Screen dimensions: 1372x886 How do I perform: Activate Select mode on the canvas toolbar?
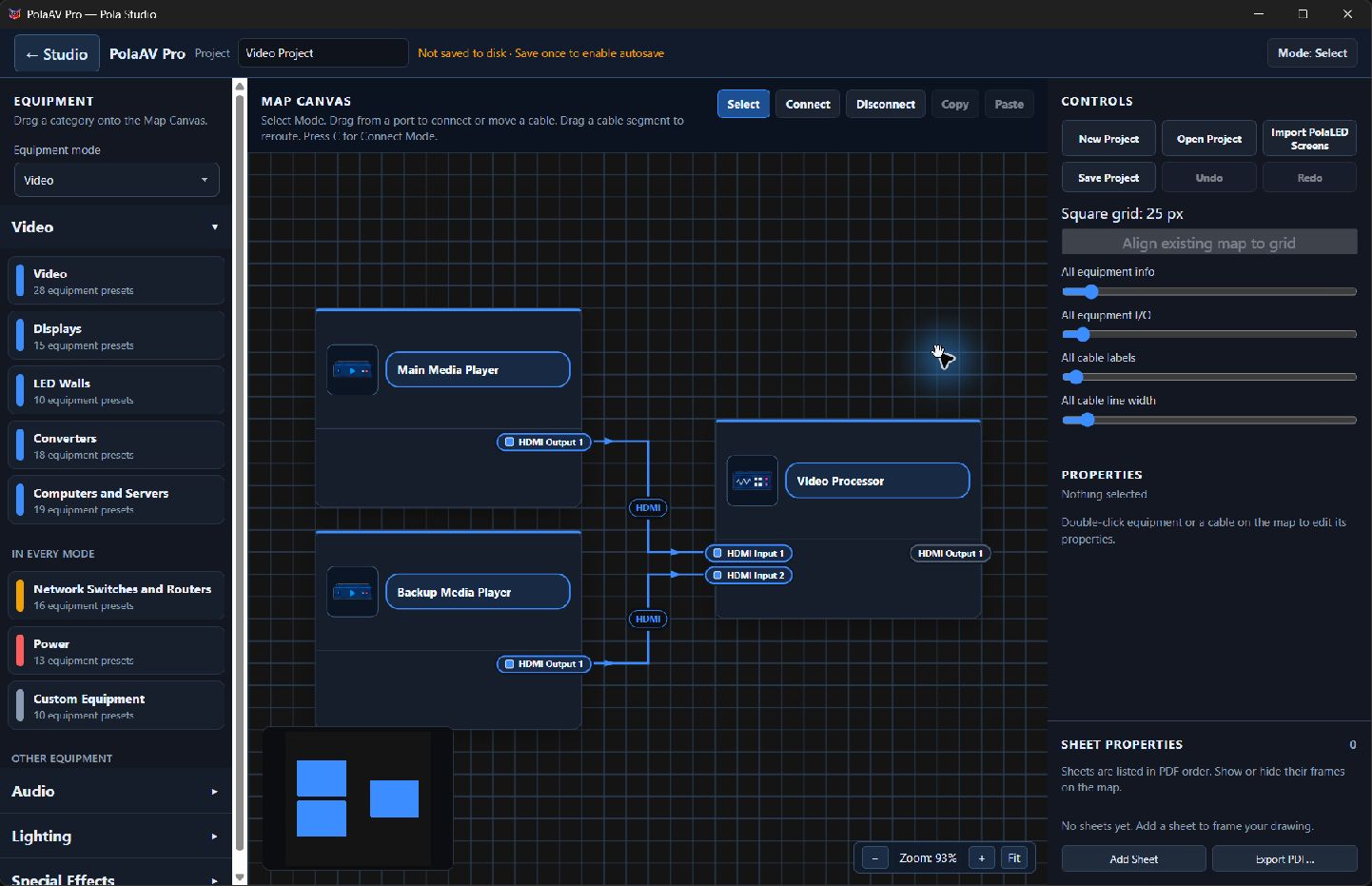743,105
